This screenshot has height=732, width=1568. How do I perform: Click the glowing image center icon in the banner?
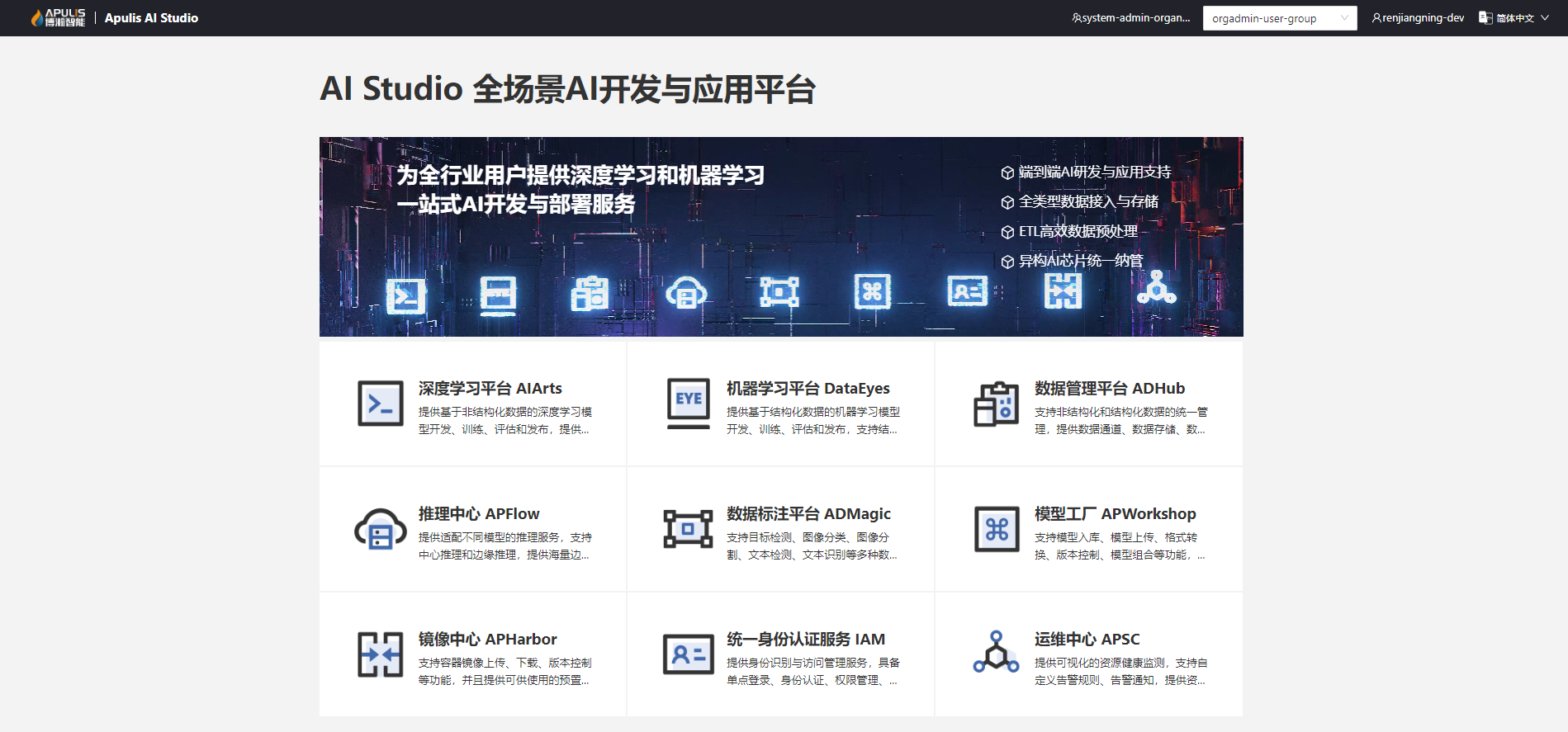[1063, 290]
